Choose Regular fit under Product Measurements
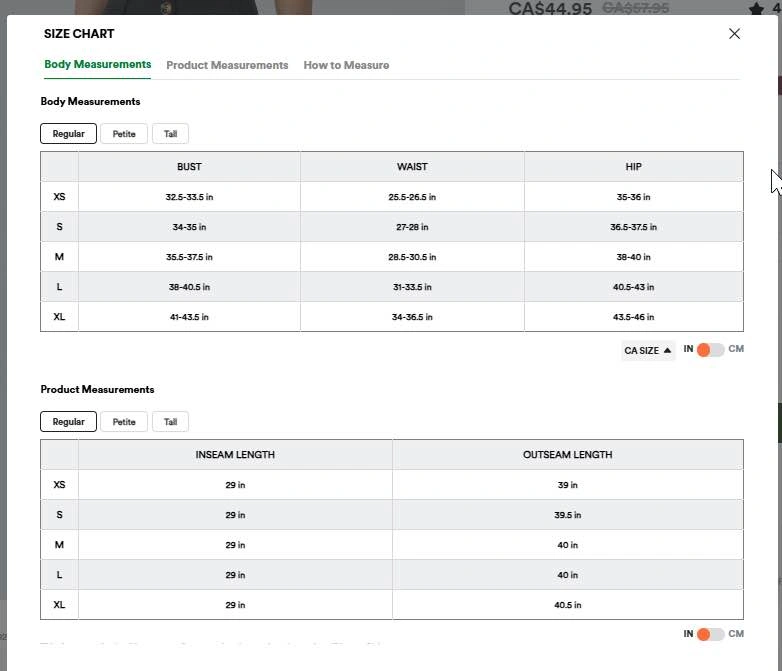The height and width of the screenshot is (671, 782). (68, 422)
